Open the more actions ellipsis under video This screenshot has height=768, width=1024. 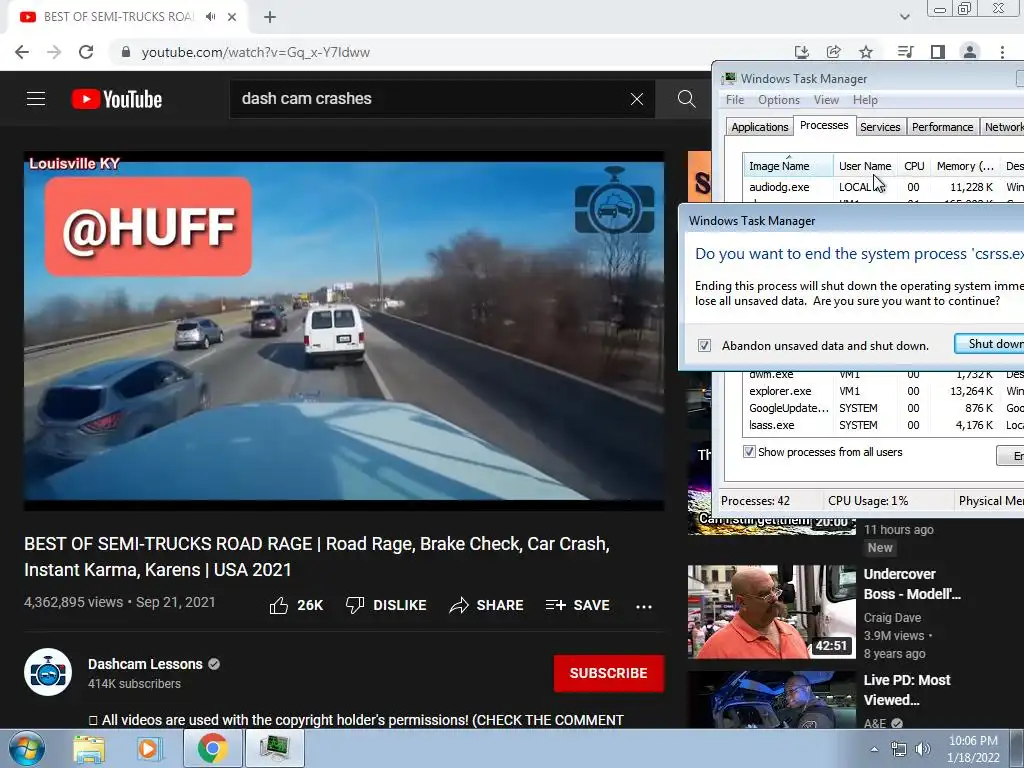[644, 606]
